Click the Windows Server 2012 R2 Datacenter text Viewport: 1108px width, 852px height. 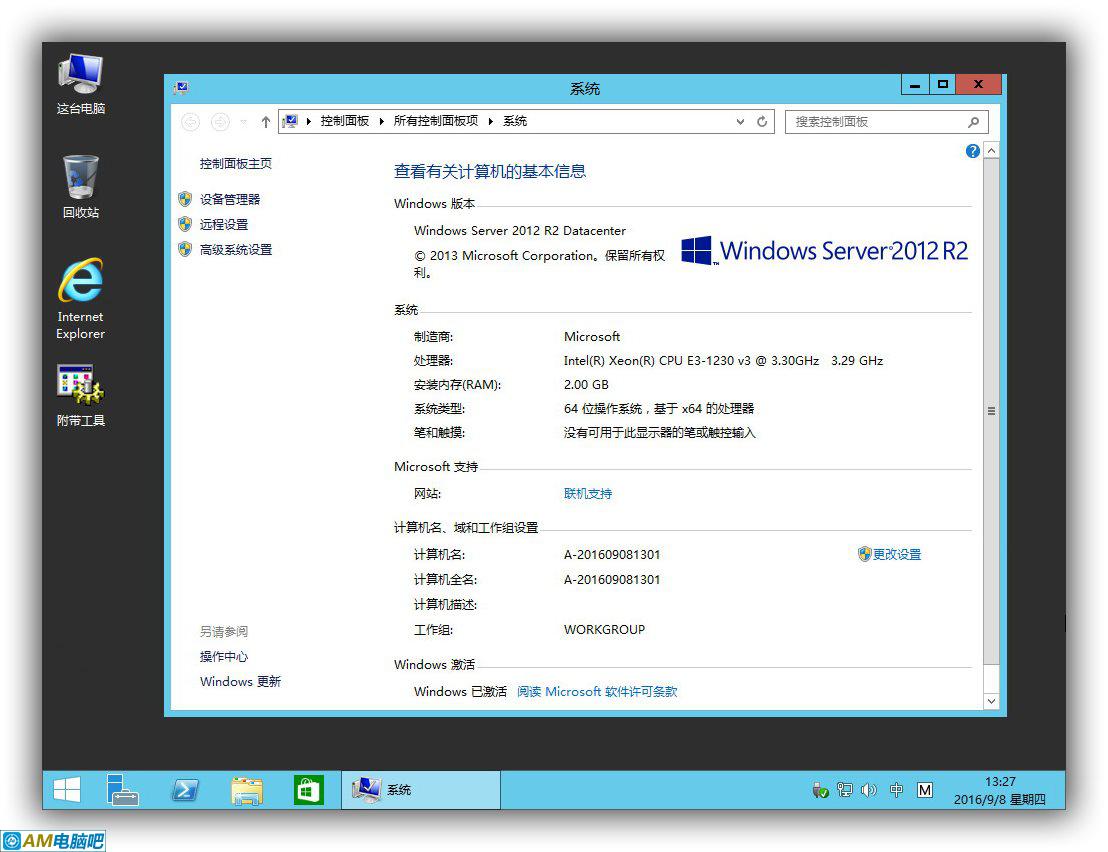point(519,230)
